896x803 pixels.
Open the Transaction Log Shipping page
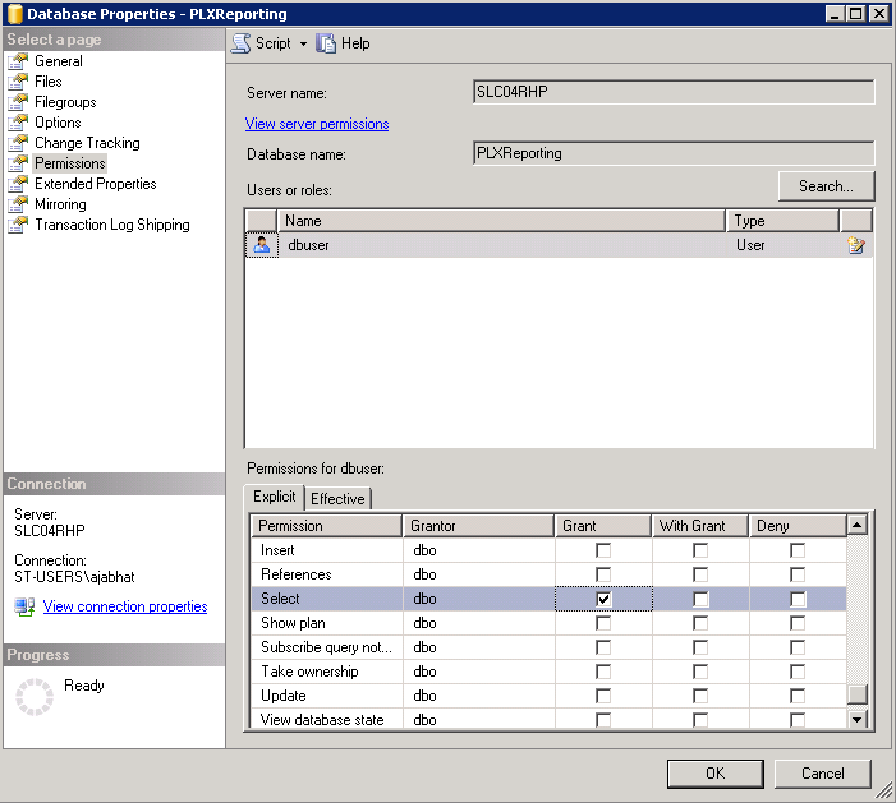coord(112,225)
